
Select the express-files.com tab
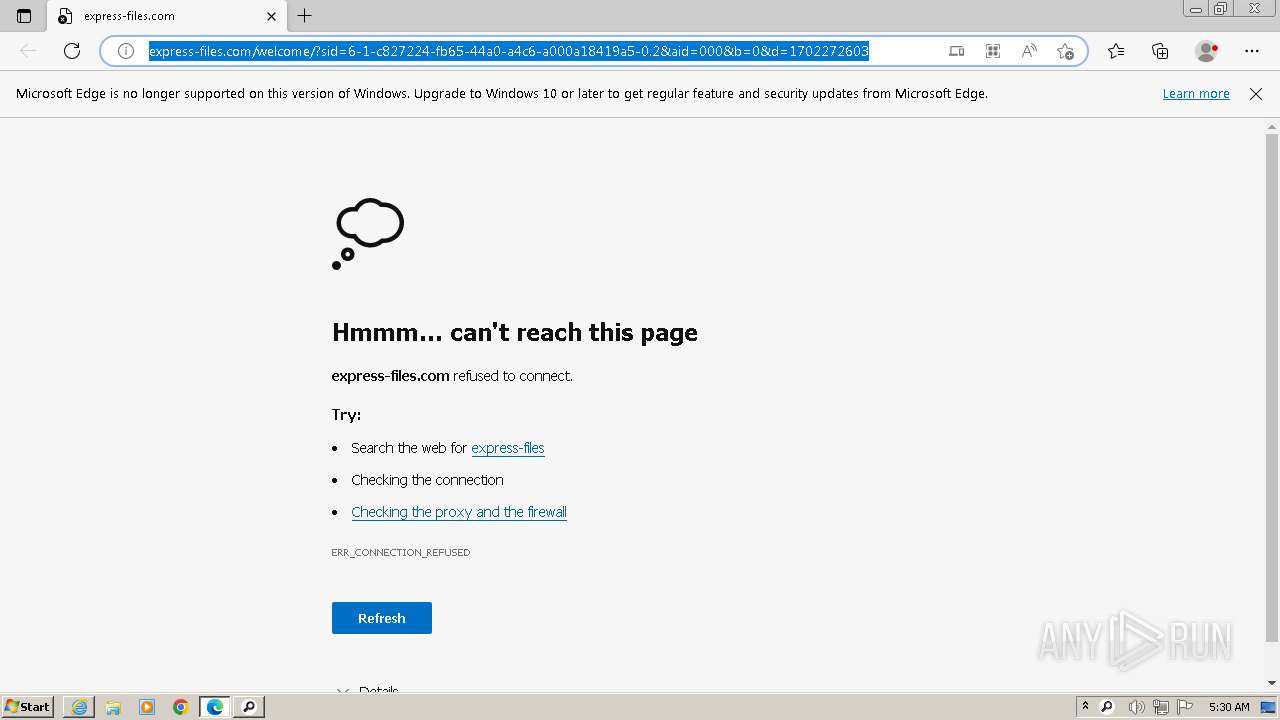pyautogui.click(x=167, y=16)
